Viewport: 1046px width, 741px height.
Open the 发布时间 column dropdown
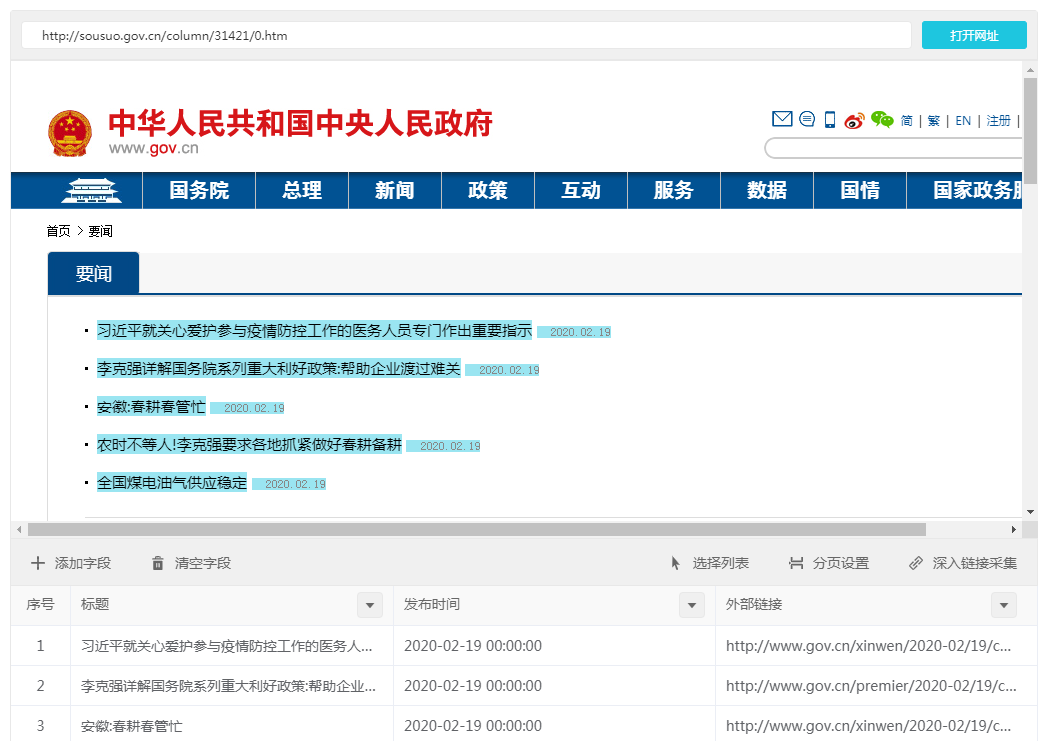click(692, 605)
